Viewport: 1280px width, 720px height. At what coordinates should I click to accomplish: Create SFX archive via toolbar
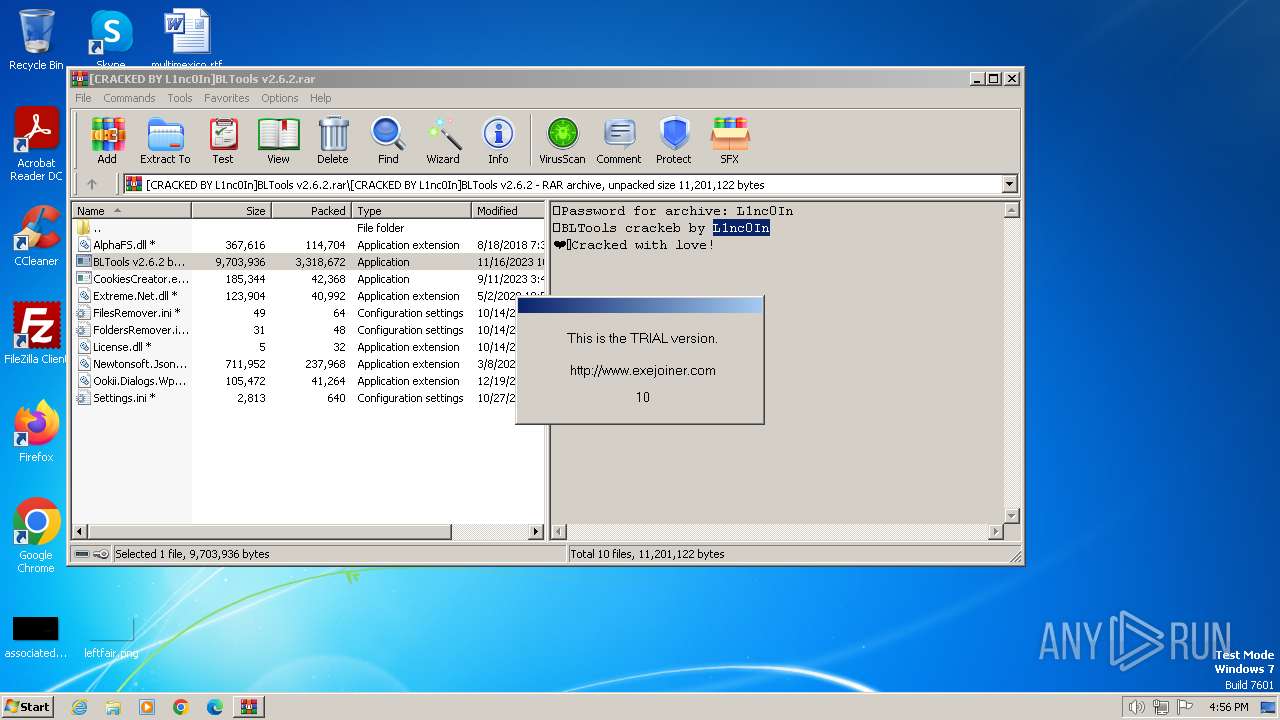tap(730, 140)
